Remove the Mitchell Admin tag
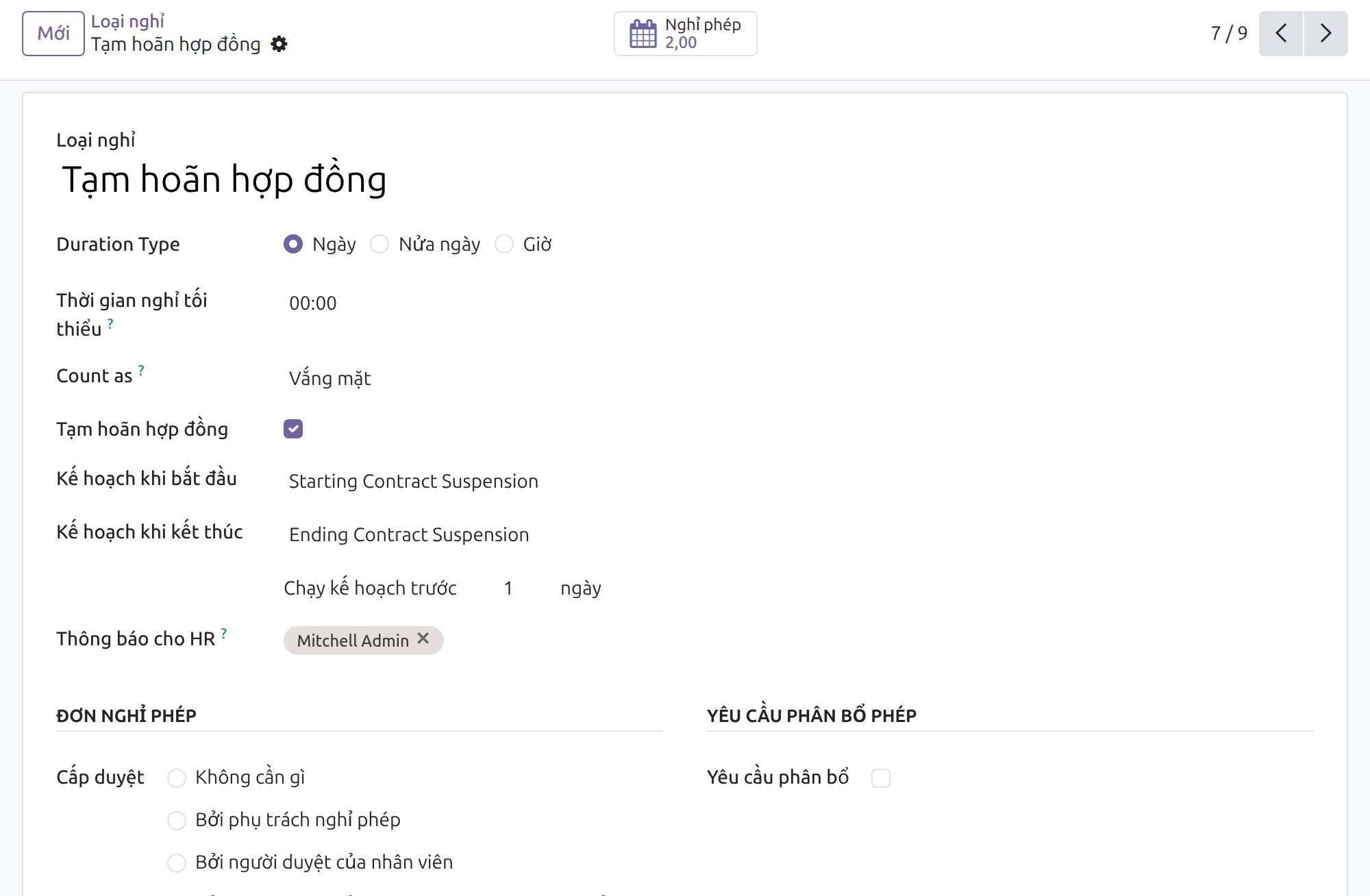 coord(423,638)
